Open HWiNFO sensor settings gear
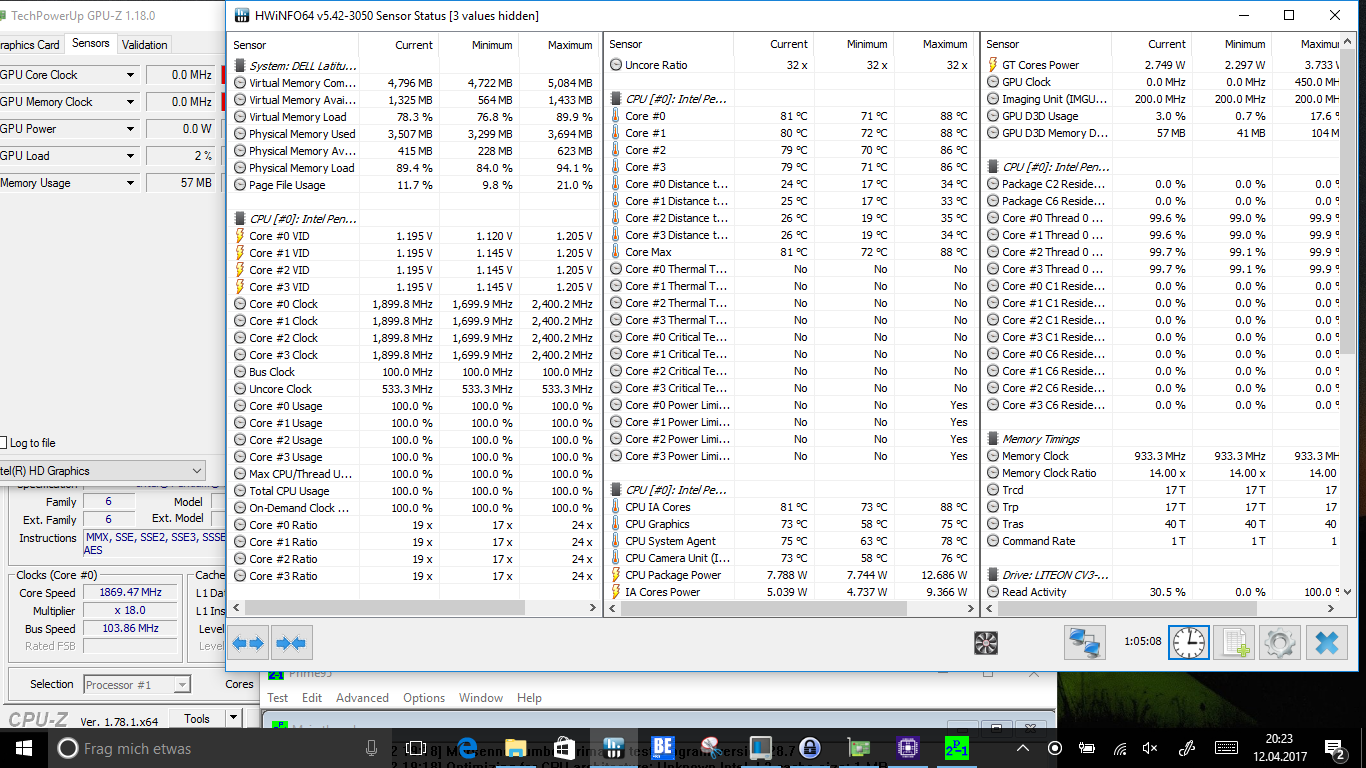This screenshot has height=768, width=1366. [x=1280, y=643]
